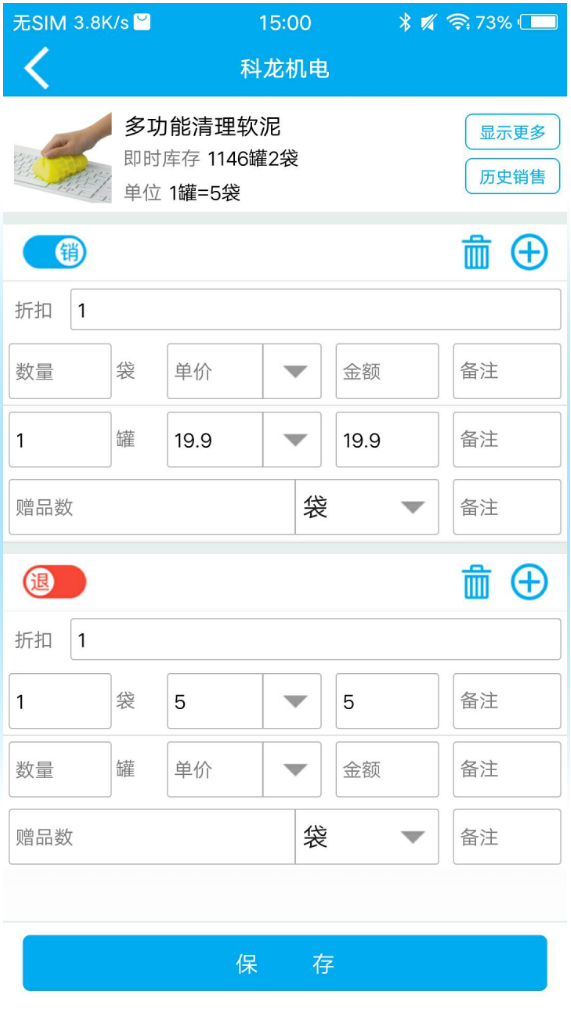Add a new sales entry with plus icon
The height and width of the screenshot is (1009, 571).
point(529,252)
